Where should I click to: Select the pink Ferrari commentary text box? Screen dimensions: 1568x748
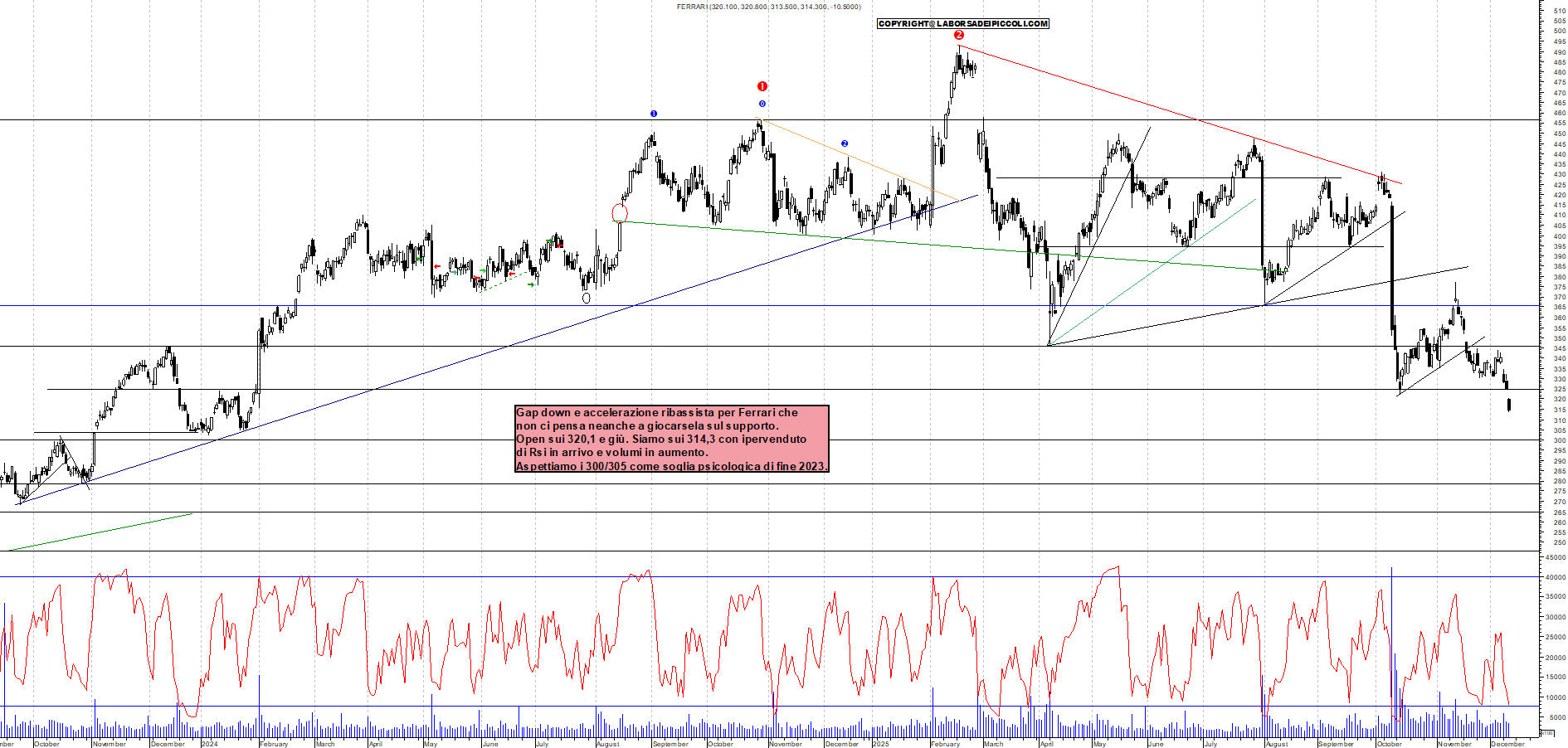pos(671,439)
